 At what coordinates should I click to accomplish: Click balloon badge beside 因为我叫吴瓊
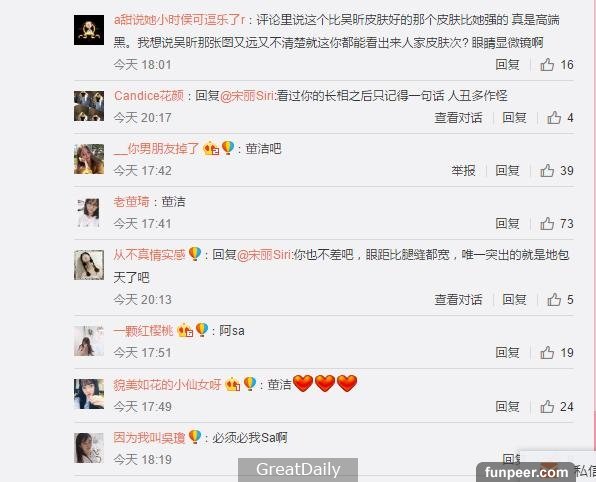pos(195,437)
